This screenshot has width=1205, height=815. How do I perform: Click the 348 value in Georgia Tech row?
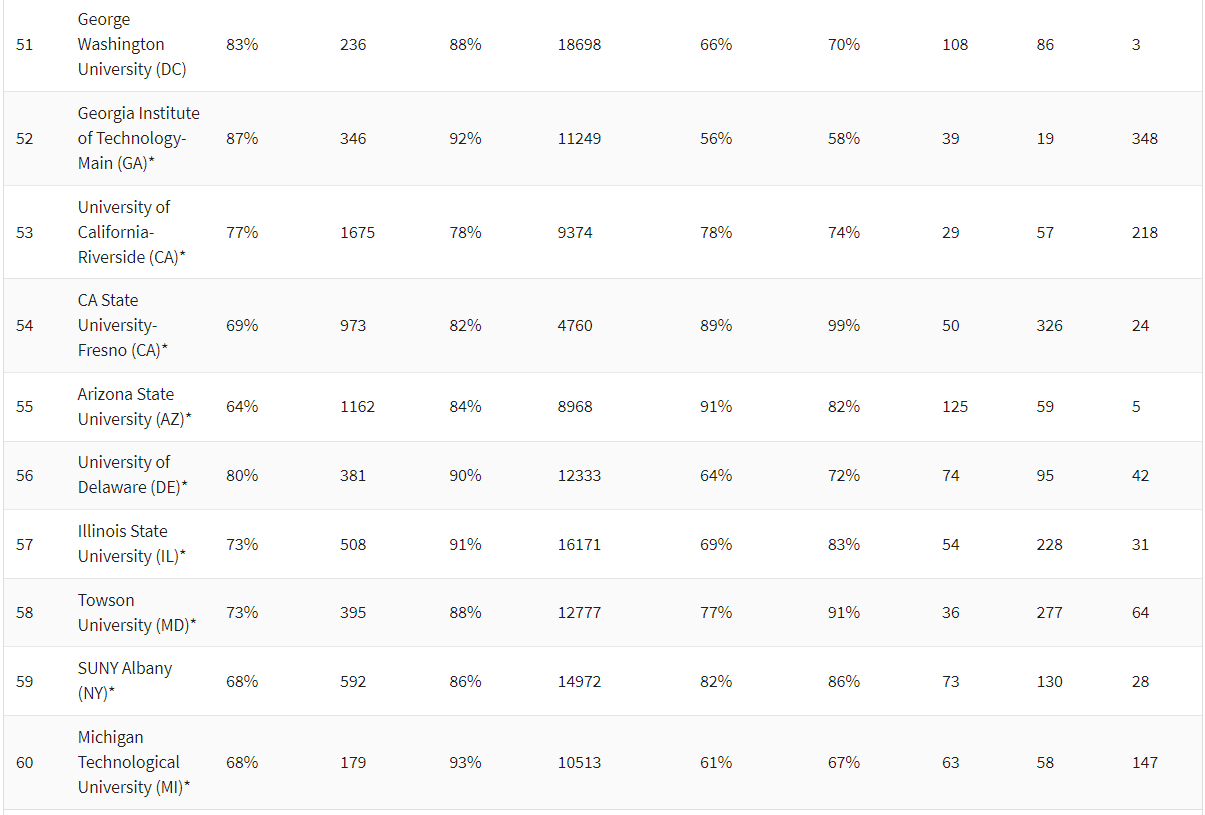tap(1144, 139)
